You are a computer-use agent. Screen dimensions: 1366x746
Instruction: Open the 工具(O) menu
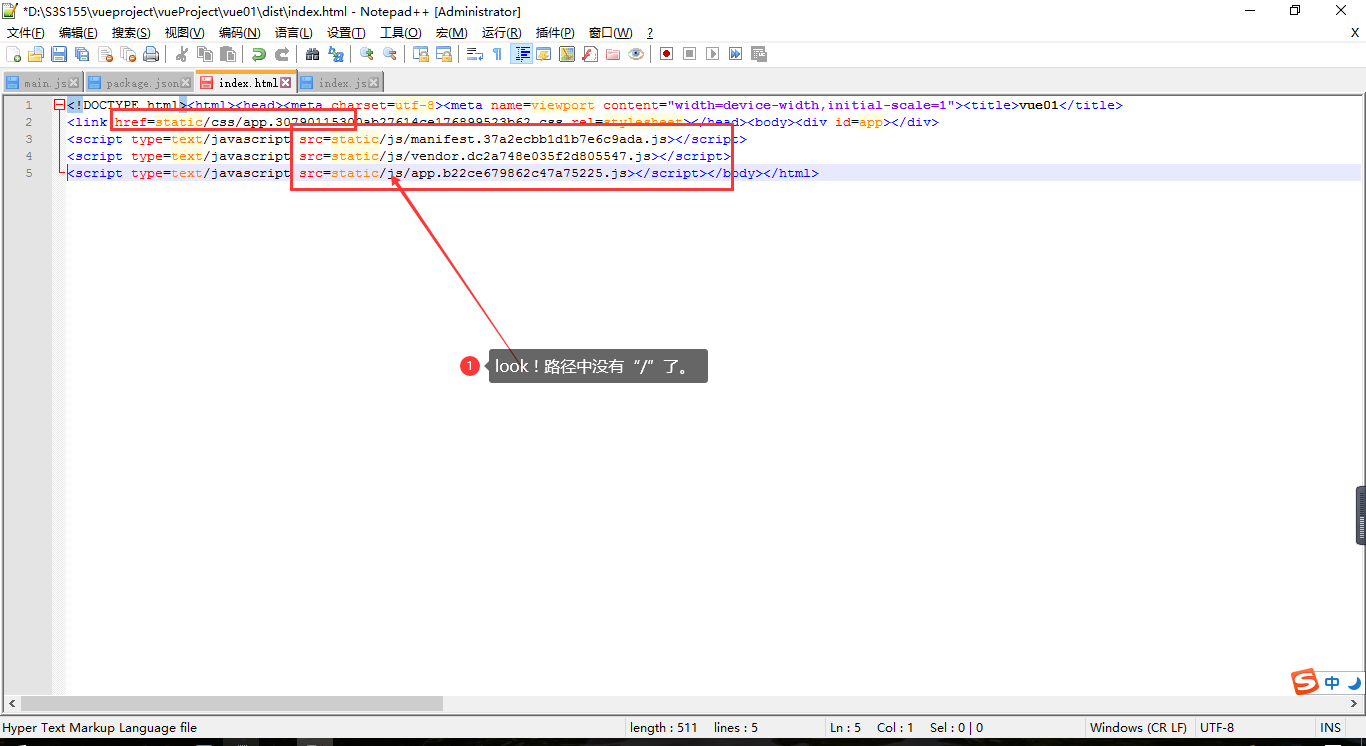400,33
